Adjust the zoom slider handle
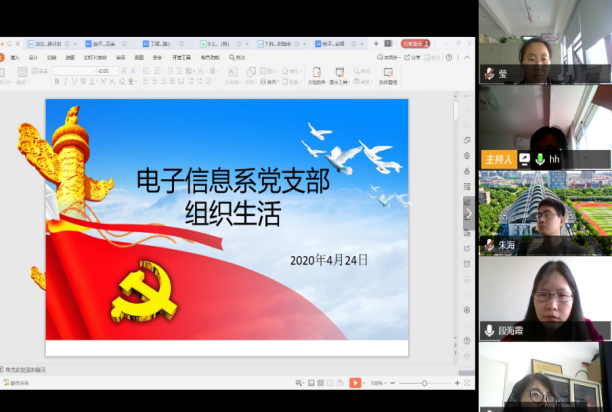Image resolution: width=612 pixels, height=412 pixels. [425, 383]
